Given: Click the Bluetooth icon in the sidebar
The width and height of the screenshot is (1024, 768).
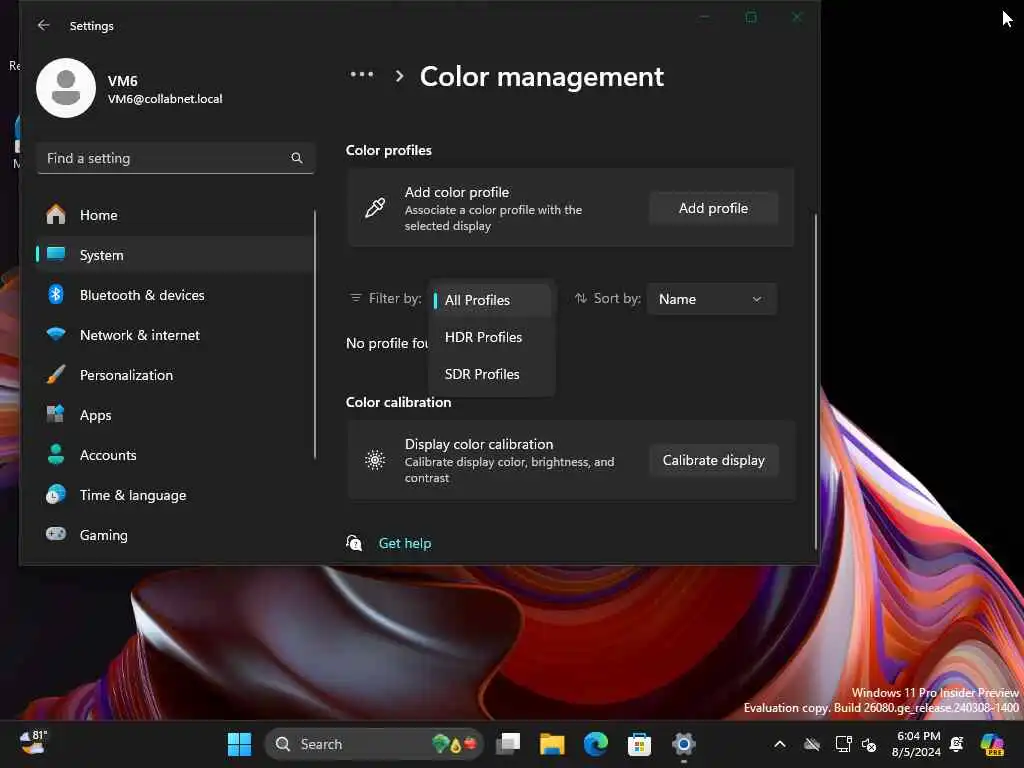Looking at the screenshot, I should [x=56, y=295].
